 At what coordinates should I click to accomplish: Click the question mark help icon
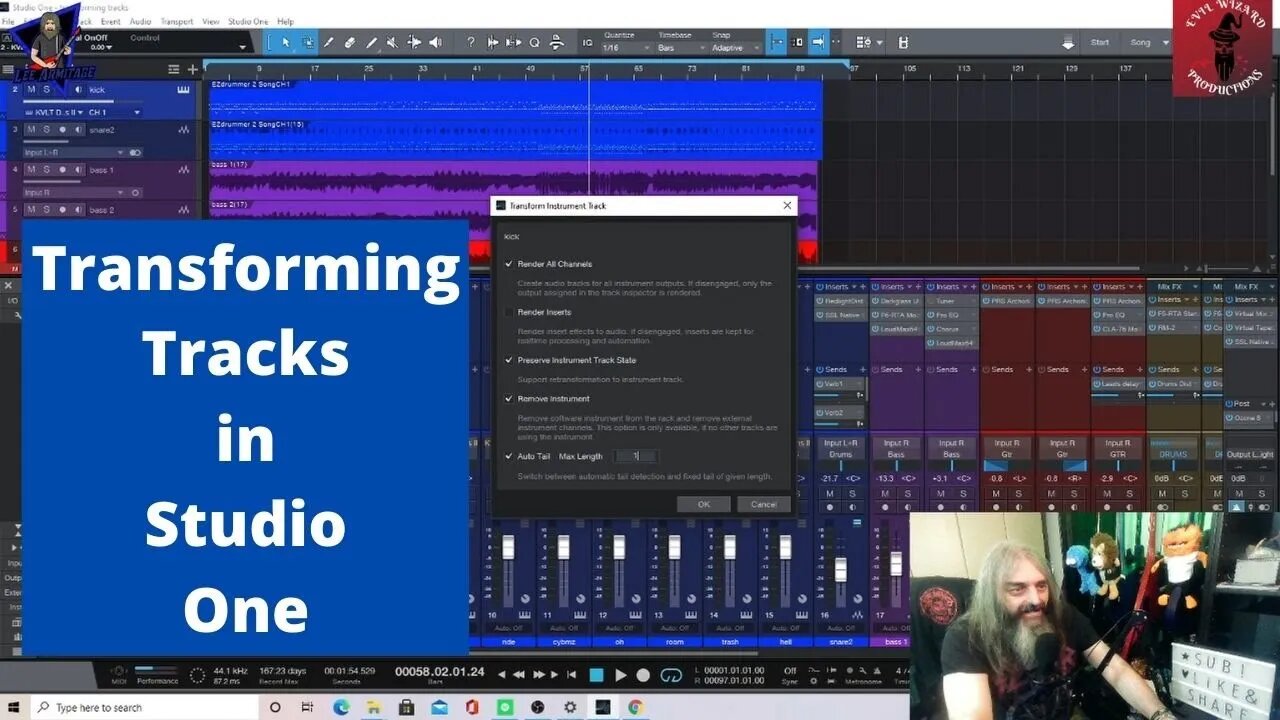(x=471, y=42)
